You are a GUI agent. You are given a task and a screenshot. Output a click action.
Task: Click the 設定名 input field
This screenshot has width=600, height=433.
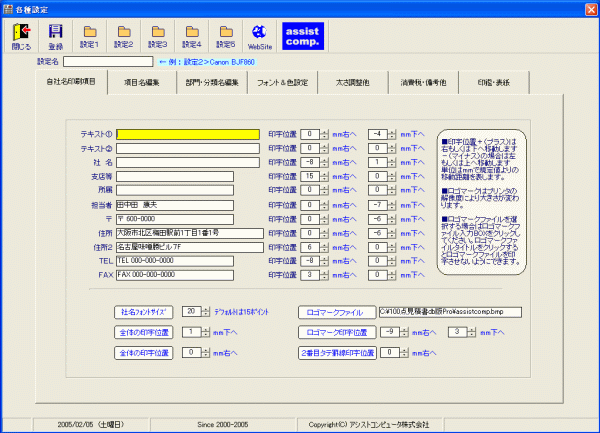108,62
